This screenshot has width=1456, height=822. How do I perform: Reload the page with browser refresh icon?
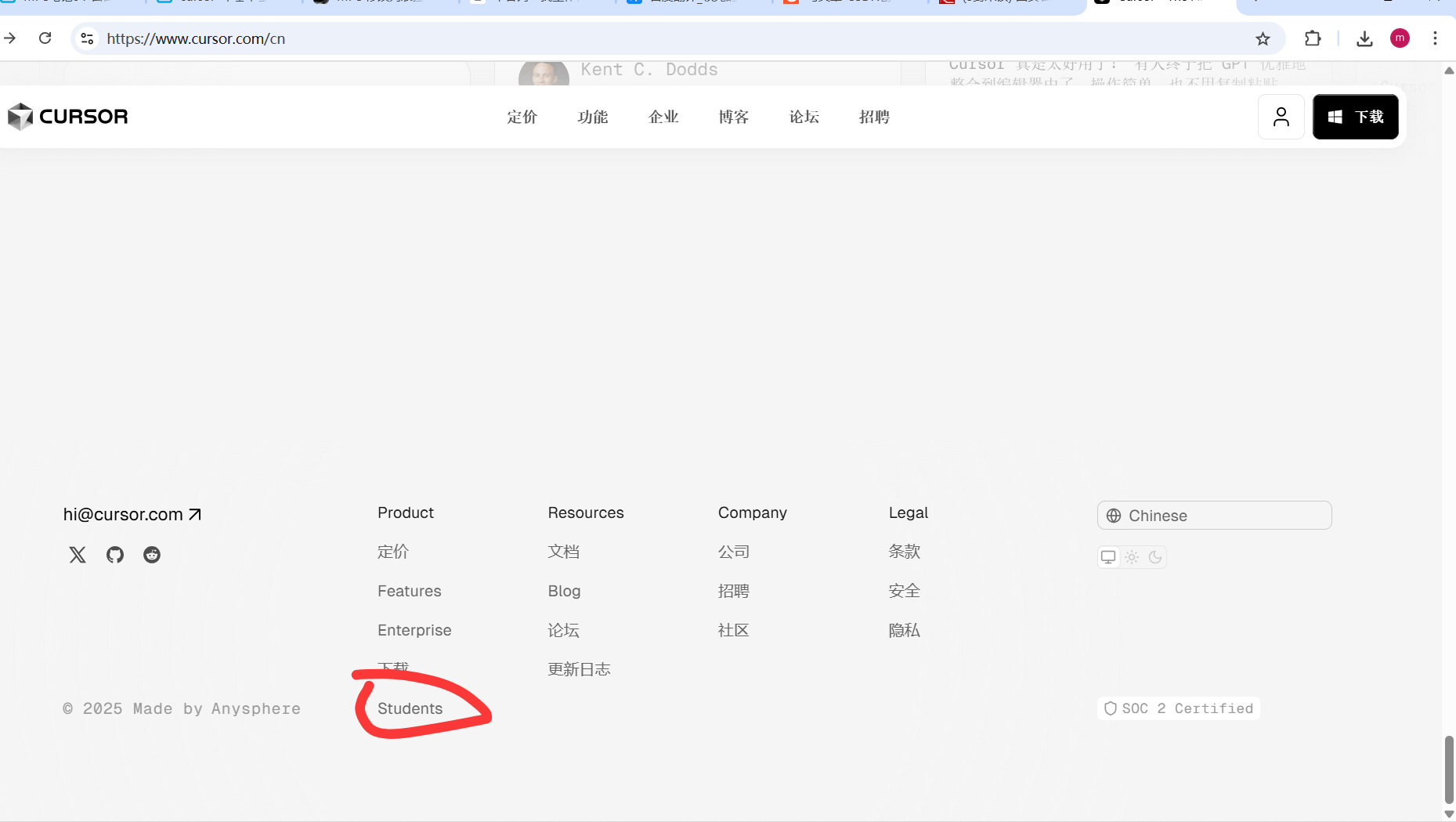point(45,38)
